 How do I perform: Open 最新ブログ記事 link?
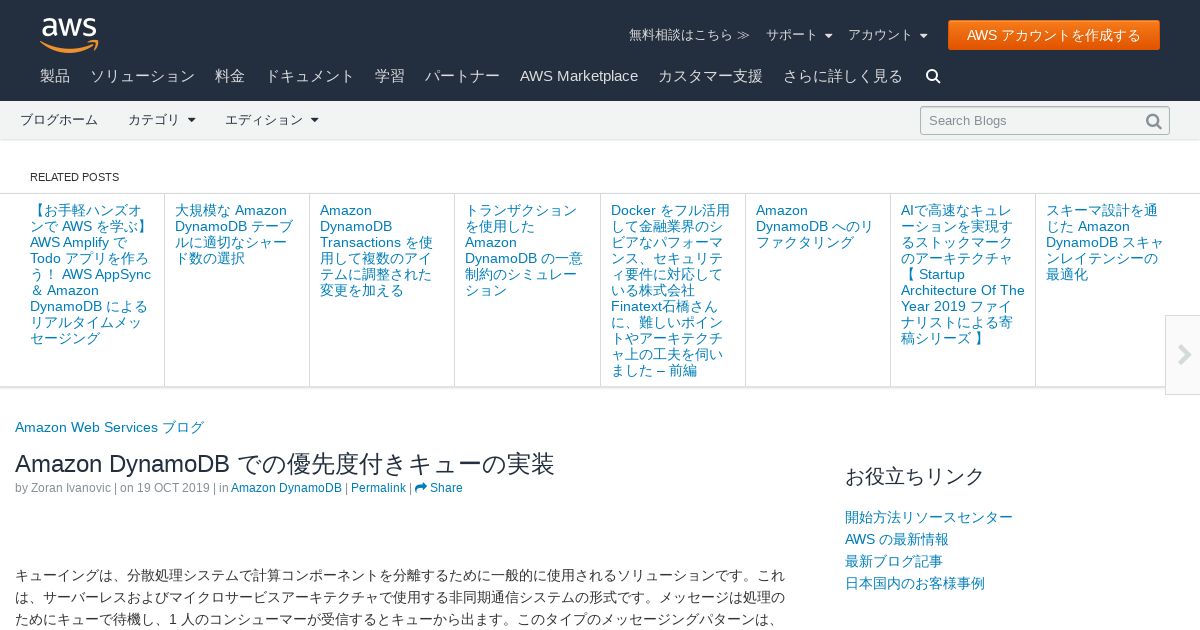coord(894,561)
